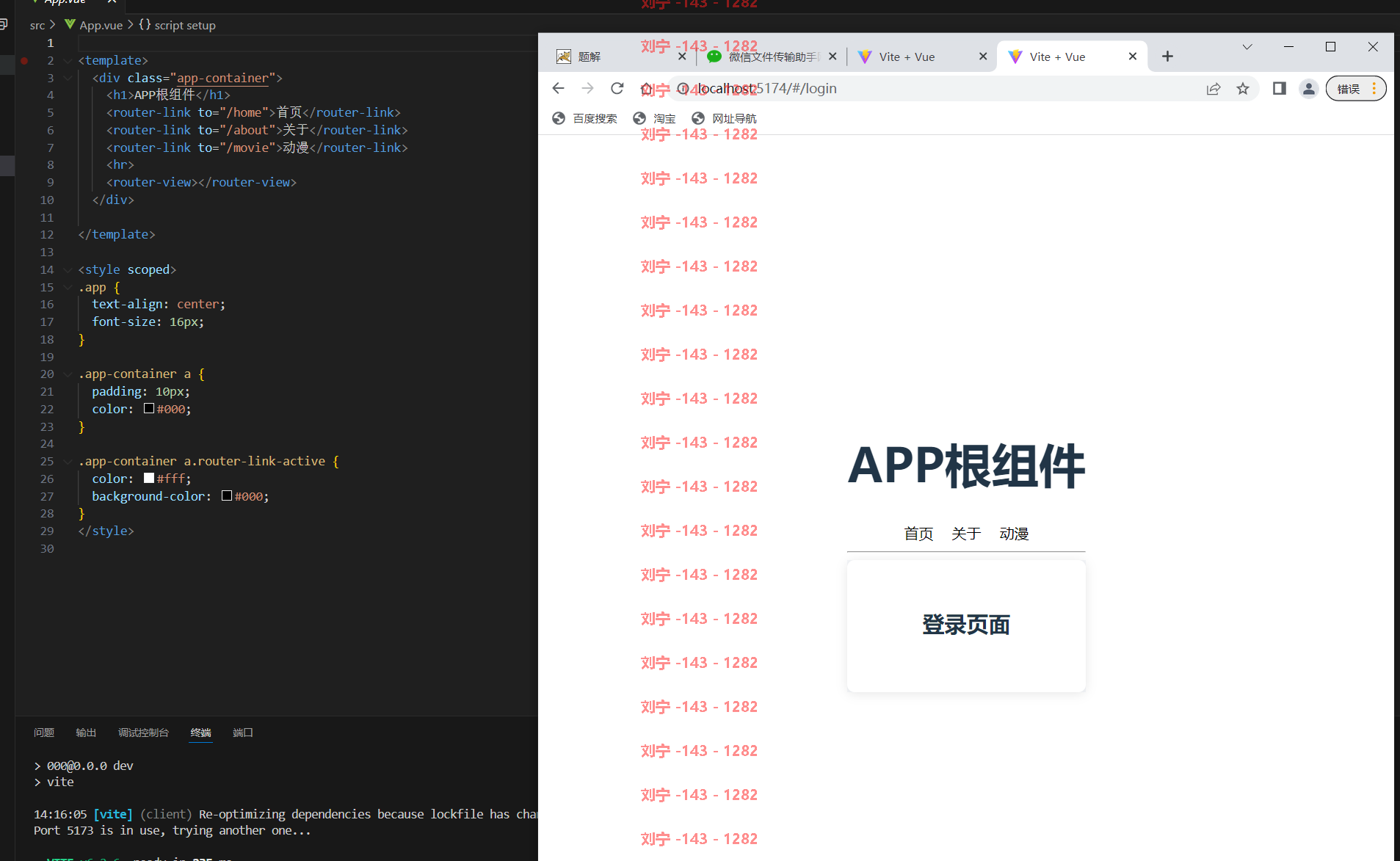This screenshot has width=1400, height=861.
Task: Collapse the router-link-active rule on line 25
Action: tap(68, 461)
